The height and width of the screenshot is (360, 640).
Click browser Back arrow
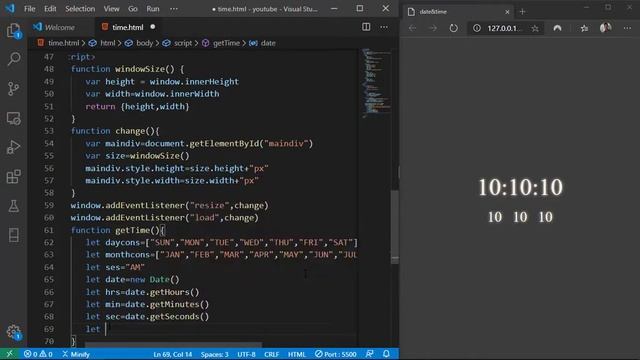tap(413, 28)
